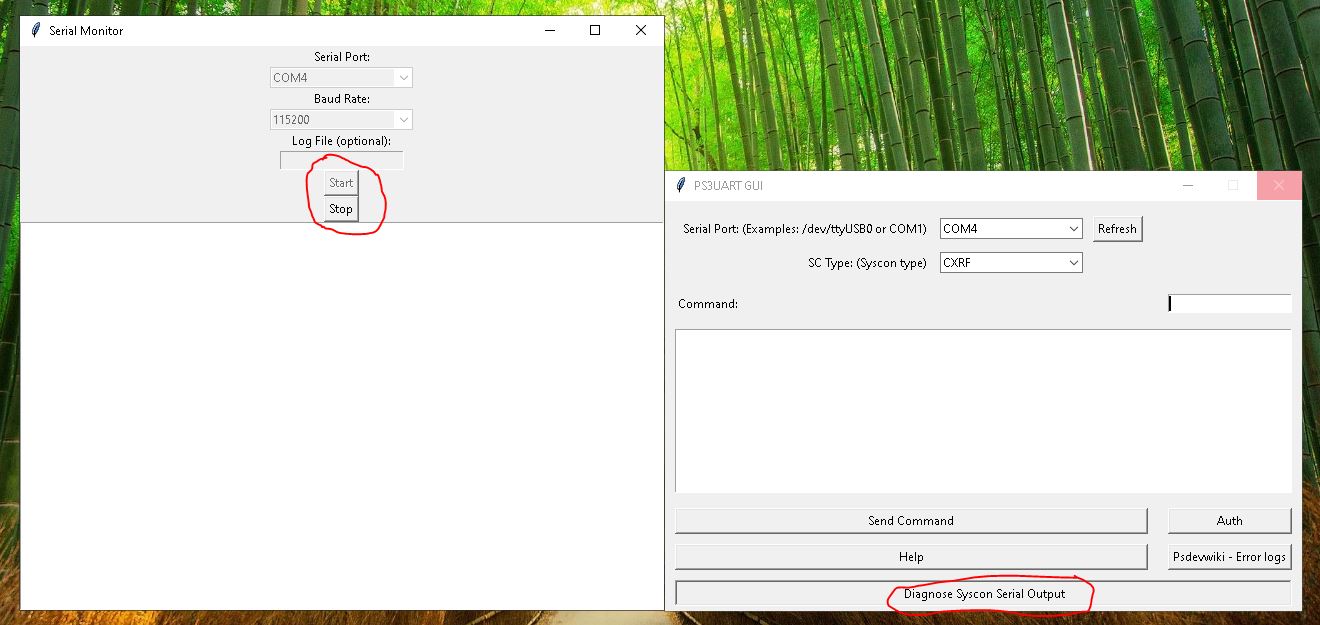
Task: Open the PS3UART Serial Port COM4 dropdown
Action: (1011, 228)
